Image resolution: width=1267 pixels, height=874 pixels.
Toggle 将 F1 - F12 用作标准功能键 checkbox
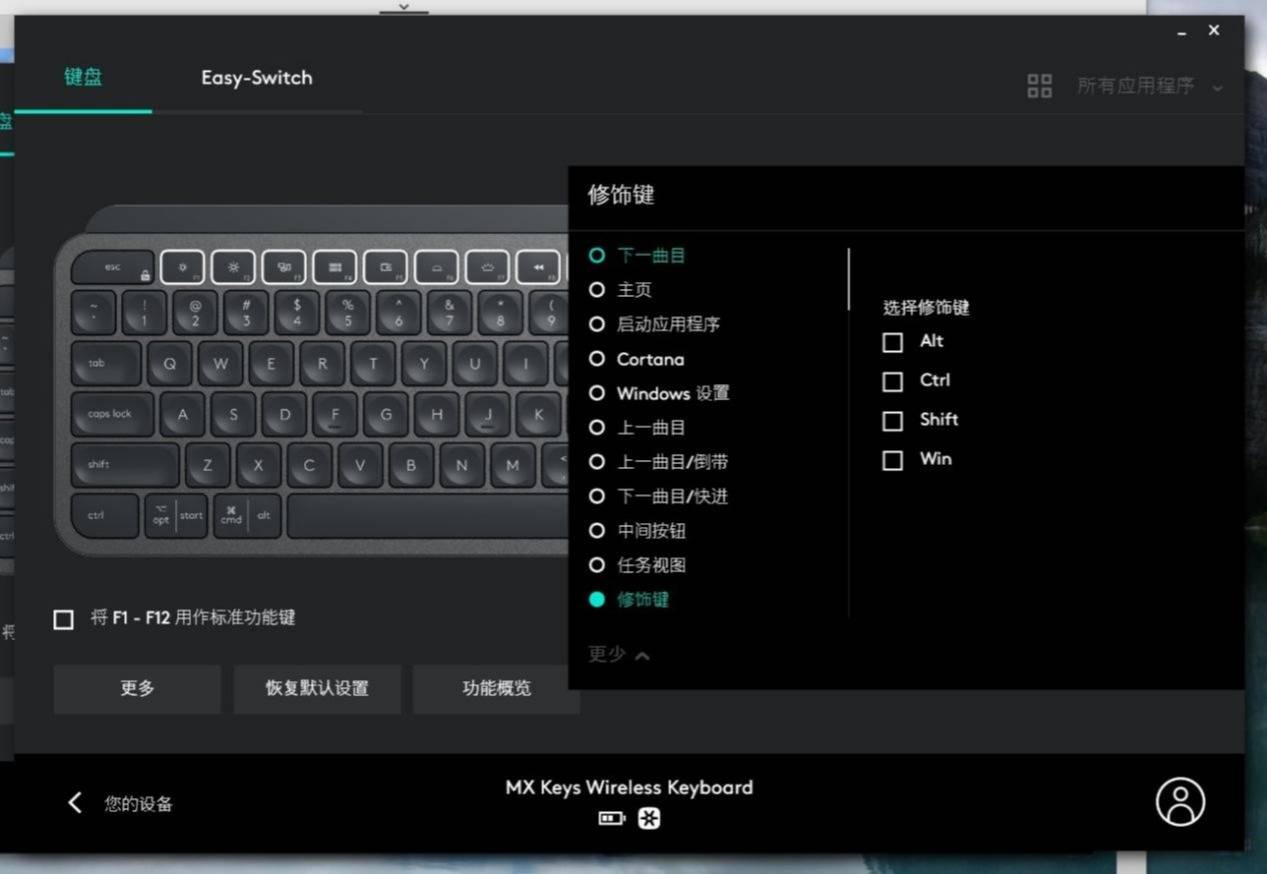click(64, 619)
